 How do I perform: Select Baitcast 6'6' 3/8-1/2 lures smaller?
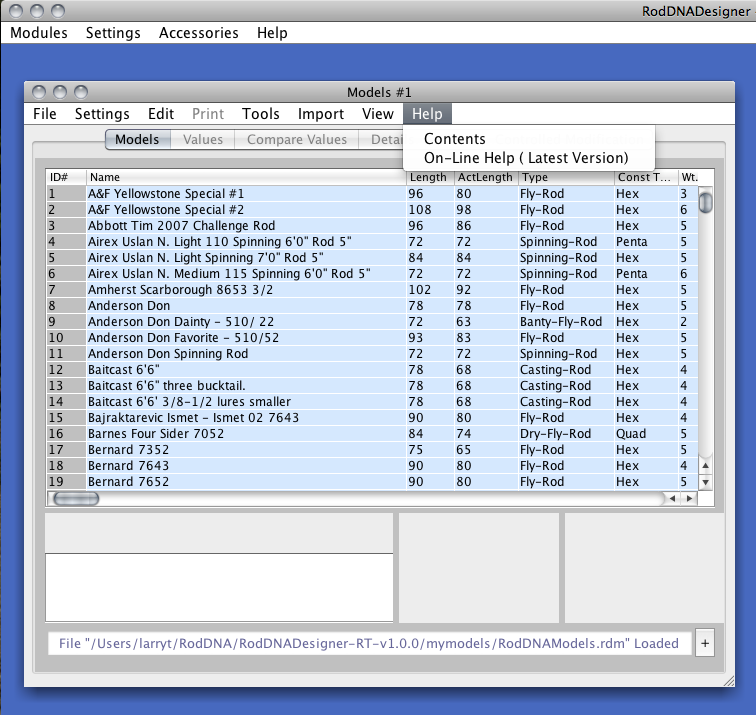(372, 402)
